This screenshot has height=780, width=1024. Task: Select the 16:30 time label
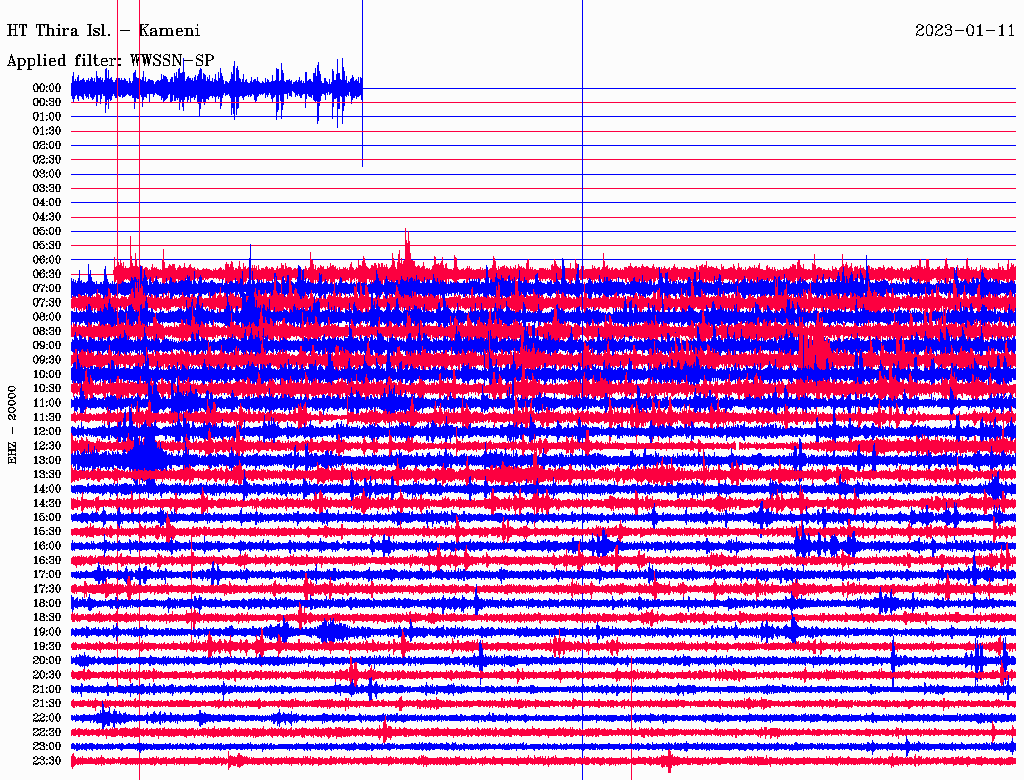(x=47, y=561)
